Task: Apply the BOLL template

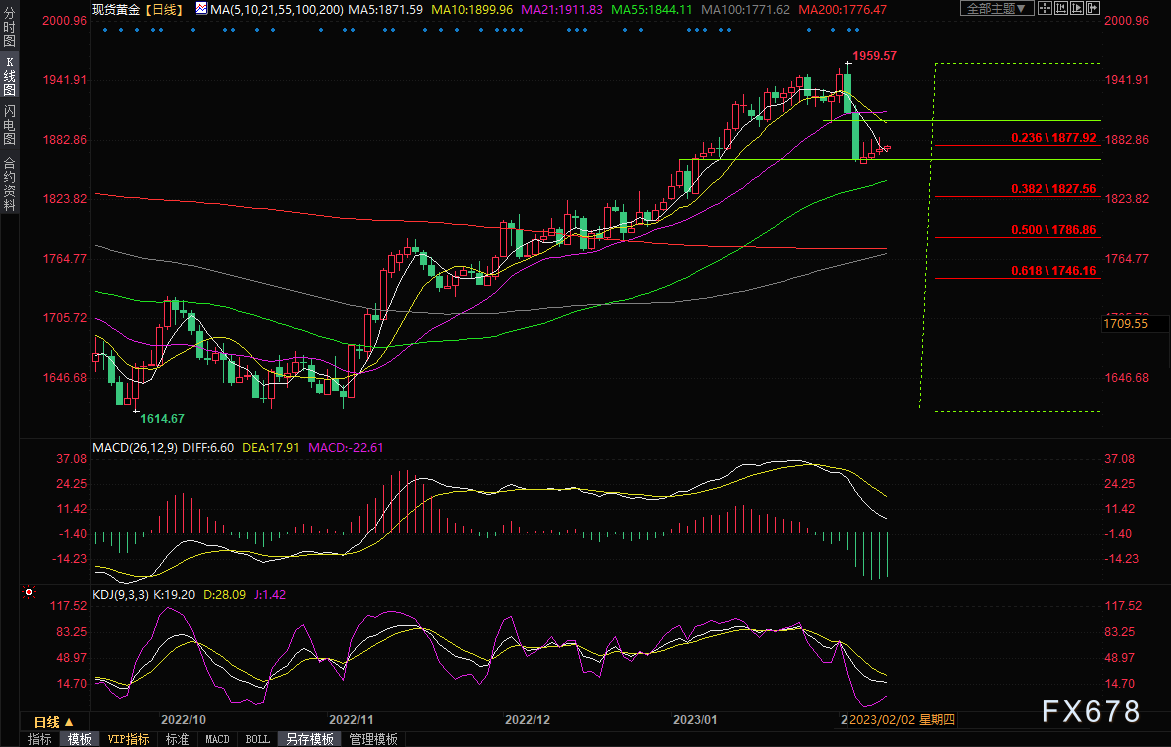Action: pos(258,739)
